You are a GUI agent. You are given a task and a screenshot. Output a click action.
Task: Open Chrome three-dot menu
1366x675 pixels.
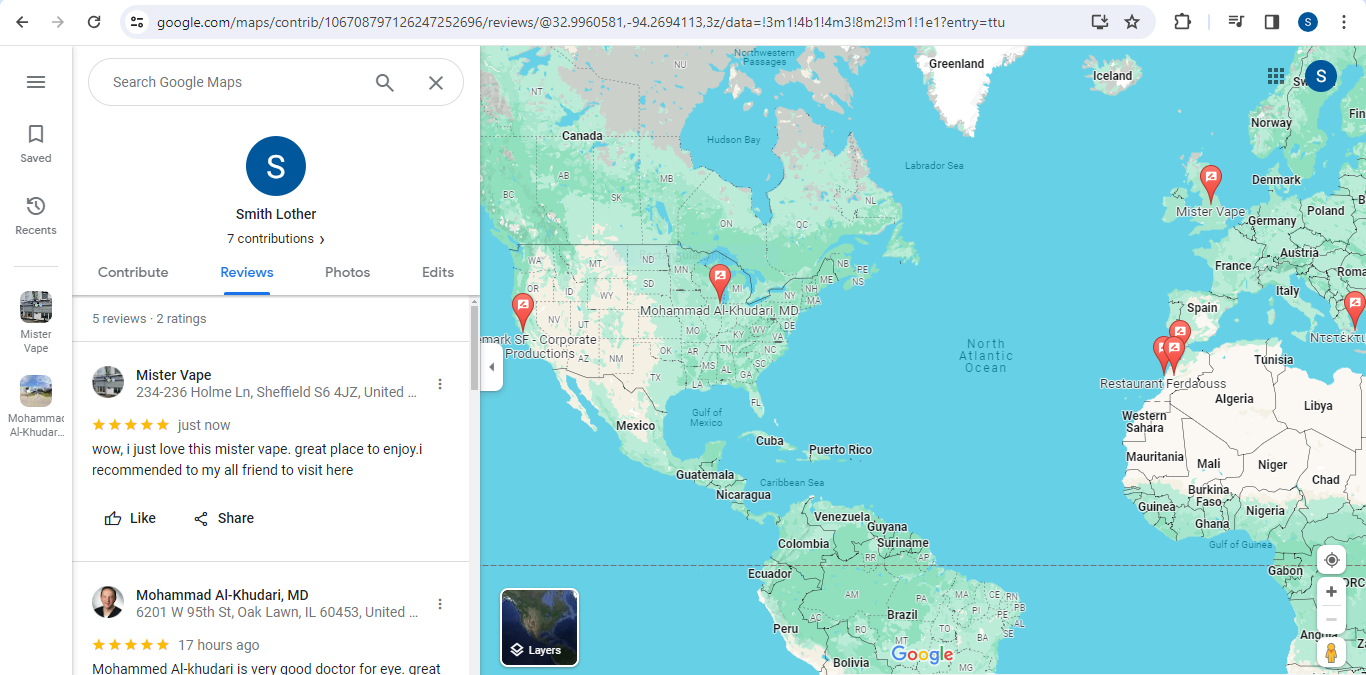click(x=1344, y=22)
